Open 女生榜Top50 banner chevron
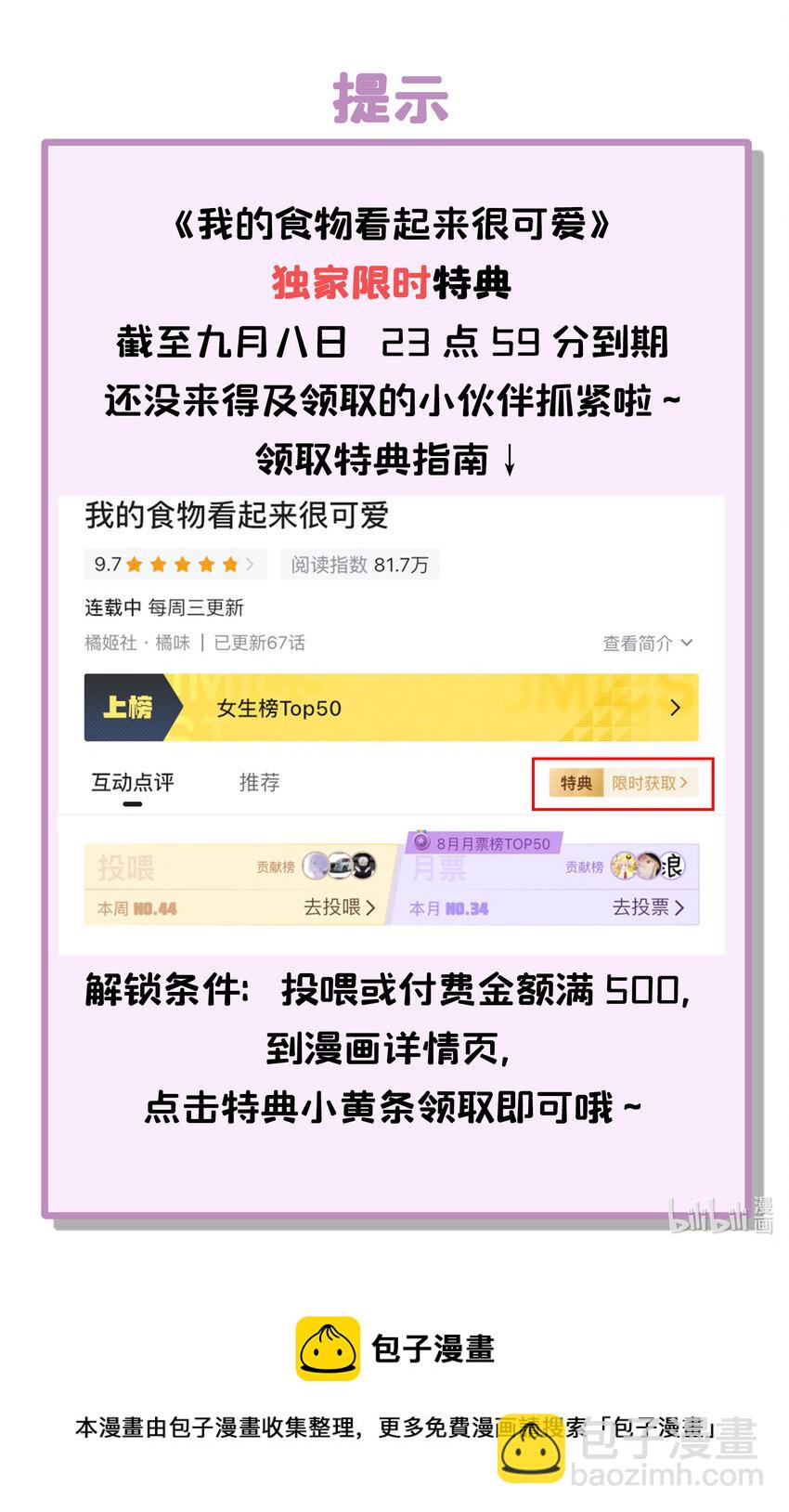Viewport: 789px width, 1512px height. click(x=675, y=708)
